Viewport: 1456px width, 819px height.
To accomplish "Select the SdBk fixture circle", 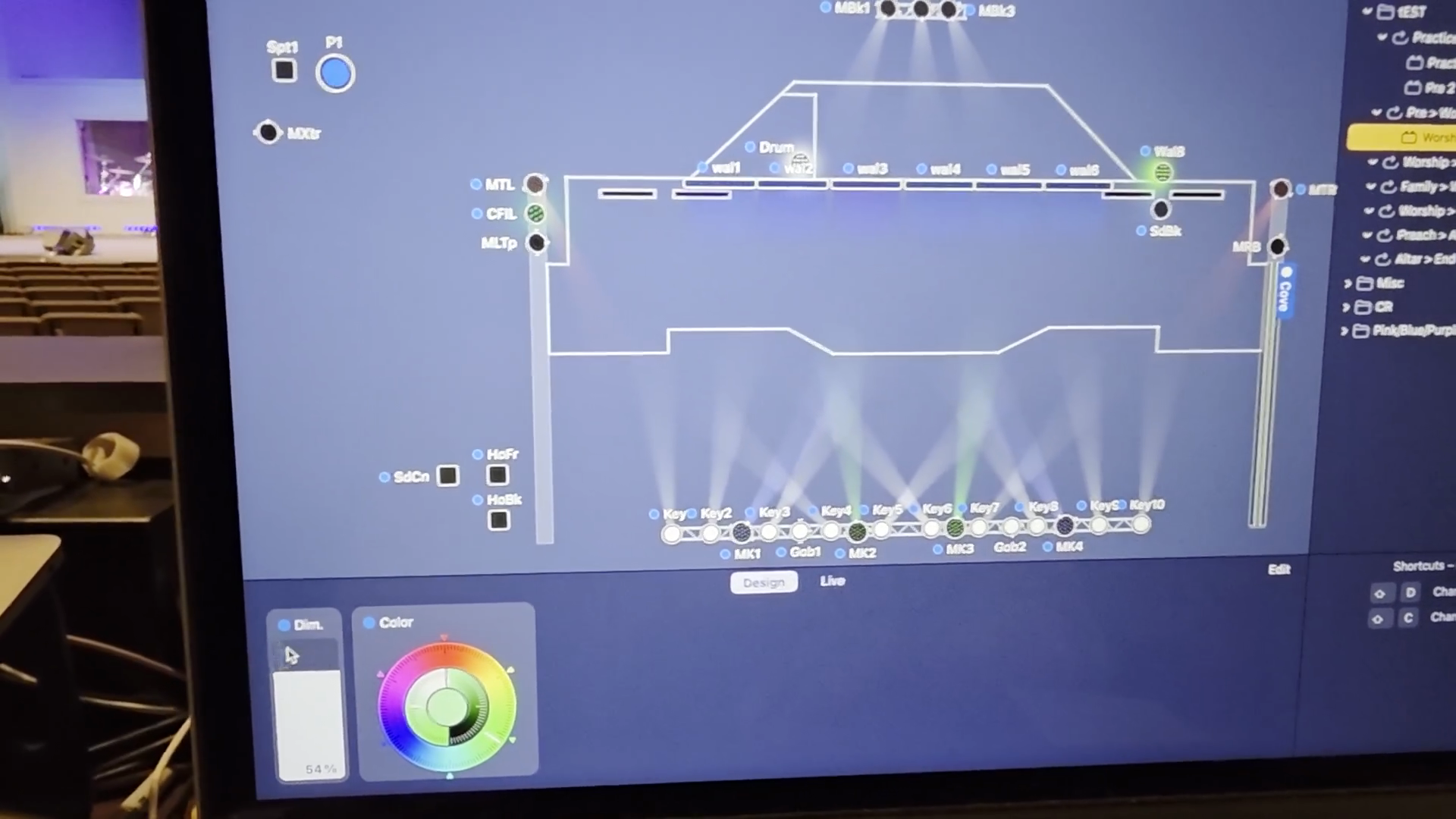I will pyautogui.click(x=1160, y=209).
